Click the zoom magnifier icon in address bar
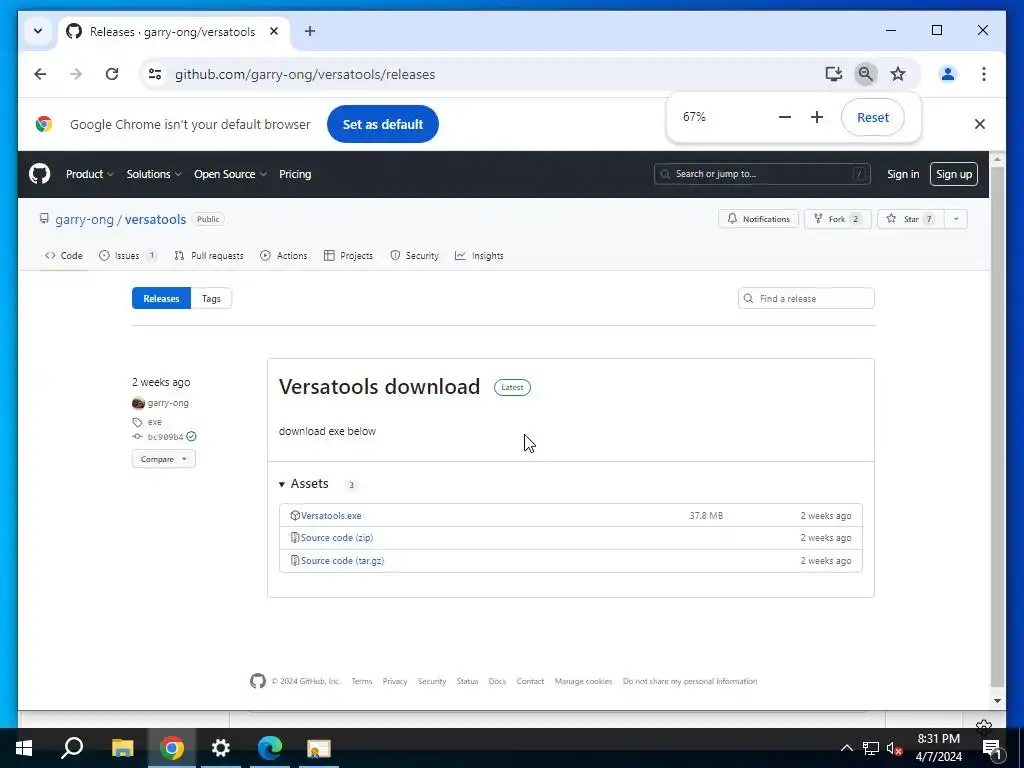Viewport: 1024px width, 768px height. [865, 74]
